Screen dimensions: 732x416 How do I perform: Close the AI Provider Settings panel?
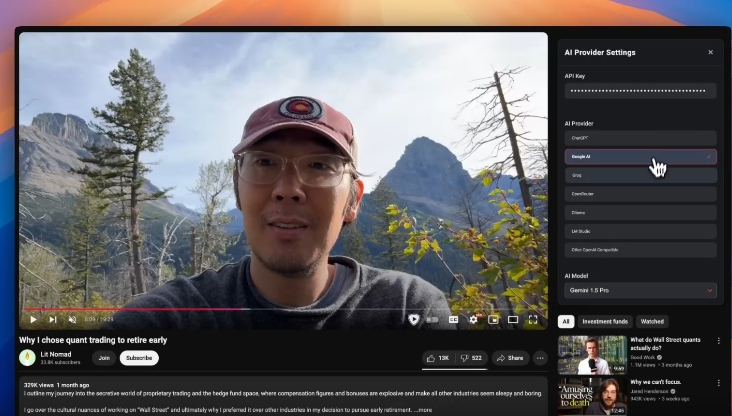710,52
